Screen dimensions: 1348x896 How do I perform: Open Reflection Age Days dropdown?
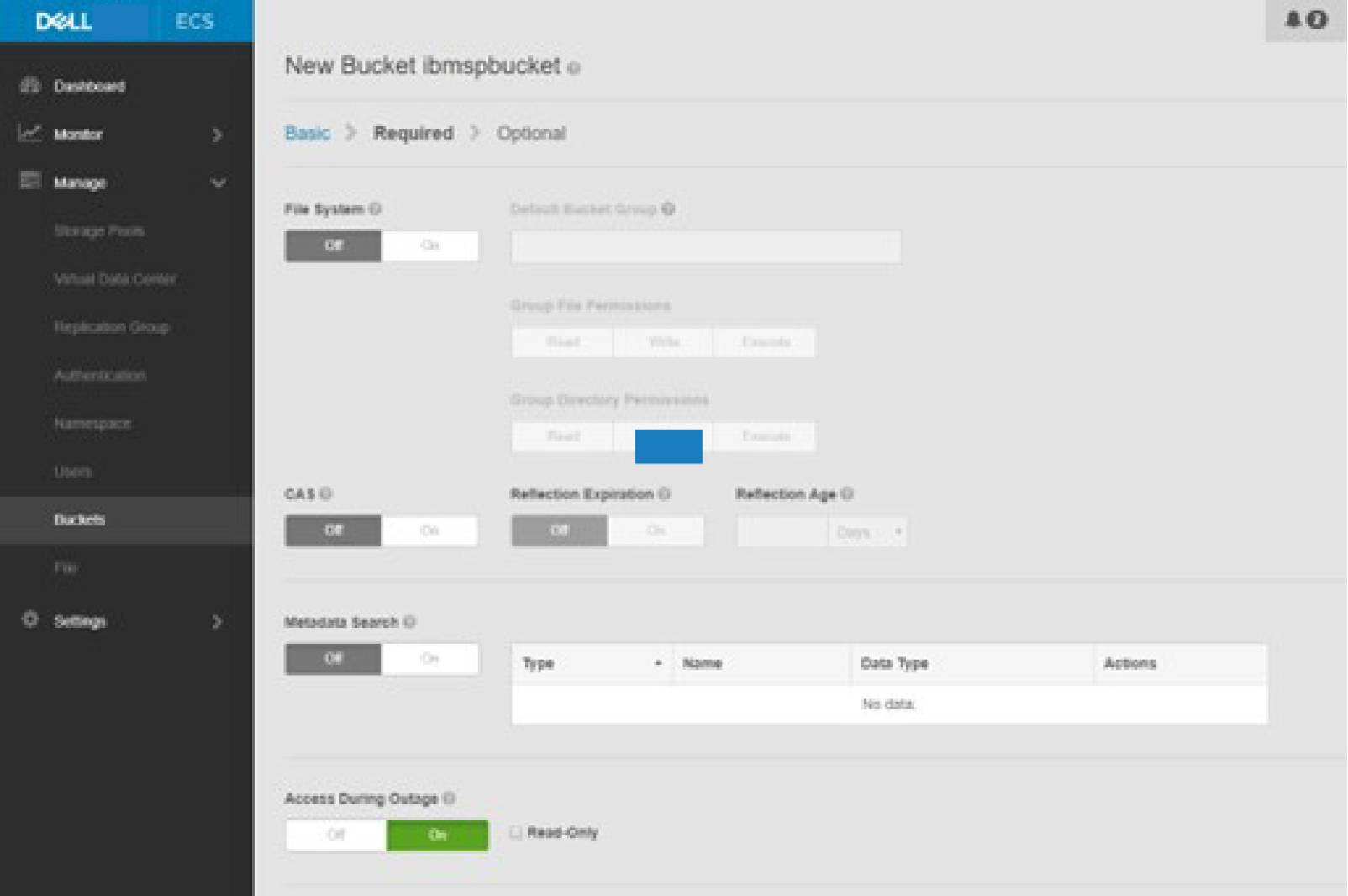(x=868, y=532)
